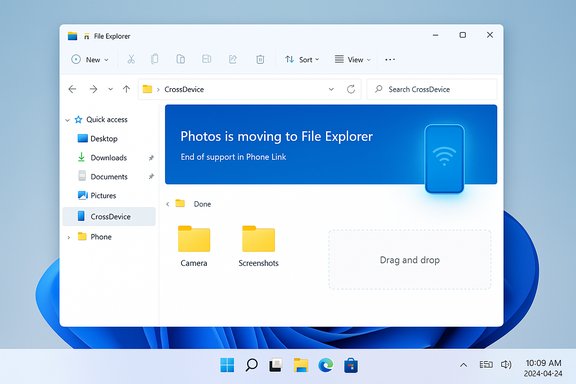This screenshot has height=384, width=576.
Task: Go back with the back arrow
Action: coord(72,89)
